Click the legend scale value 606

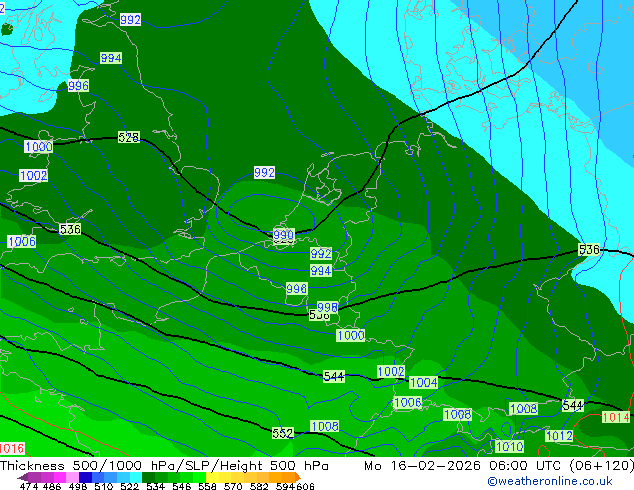[305, 486]
